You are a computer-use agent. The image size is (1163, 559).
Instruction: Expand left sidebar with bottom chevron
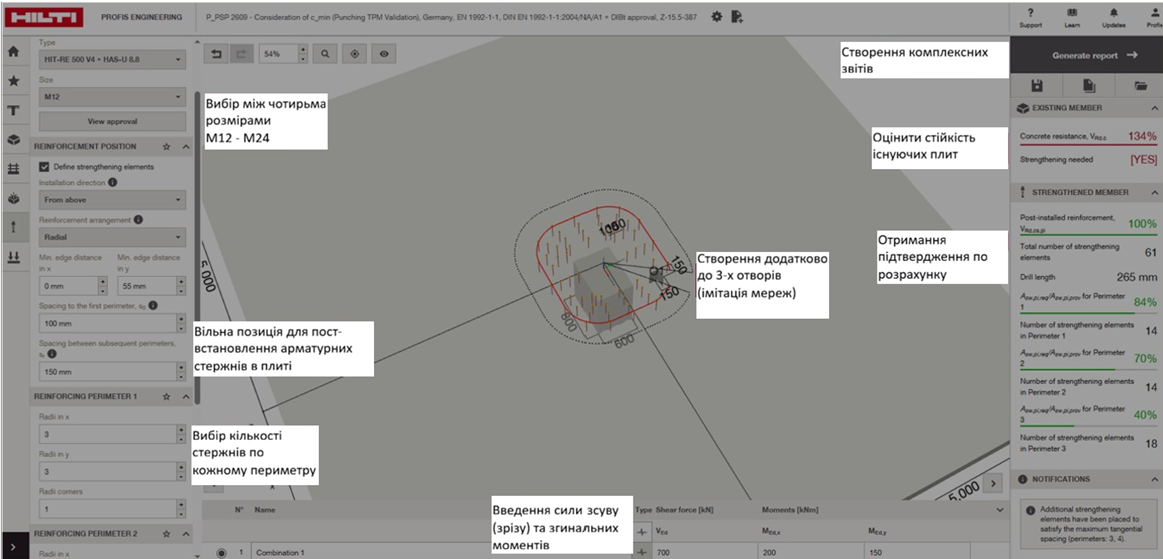point(13,547)
